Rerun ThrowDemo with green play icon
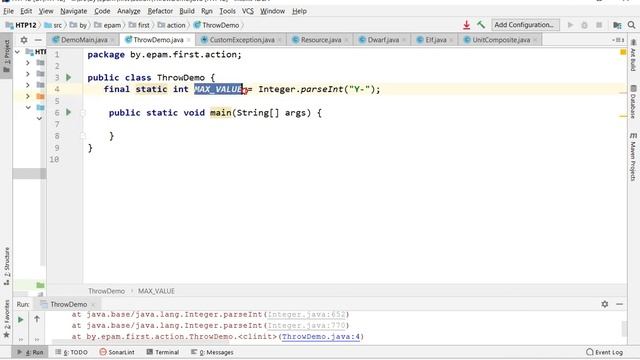The width and height of the screenshot is (640, 360). 20,320
